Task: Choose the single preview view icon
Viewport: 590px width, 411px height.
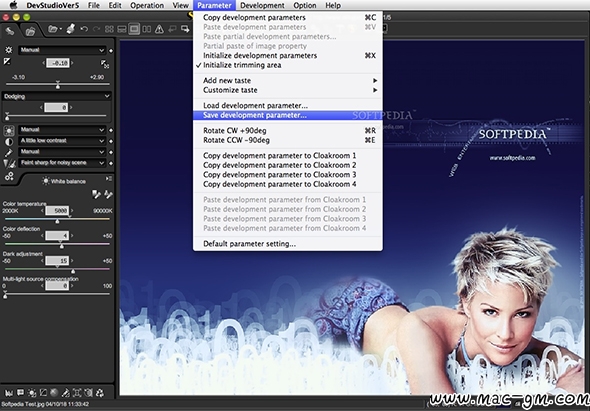Action: [x=134, y=29]
